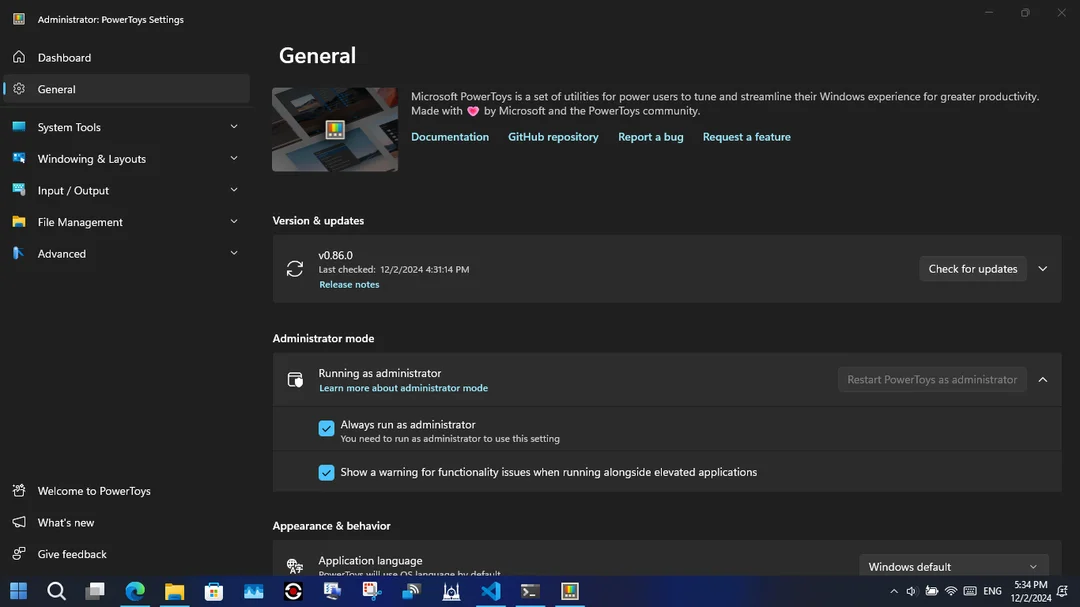Click the administrator shield icon
The height and width of the screenshot is (607, 1080).
[295, 380]
